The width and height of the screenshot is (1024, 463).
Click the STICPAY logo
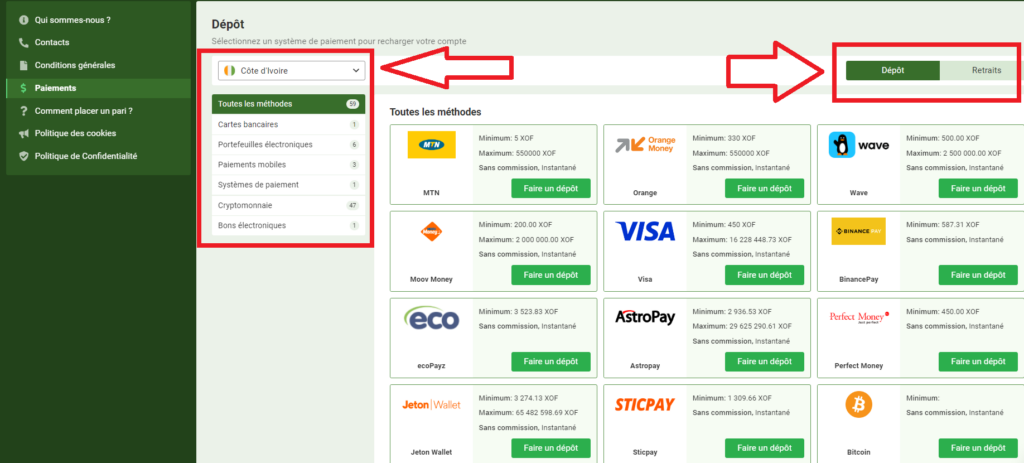[645, 405]
